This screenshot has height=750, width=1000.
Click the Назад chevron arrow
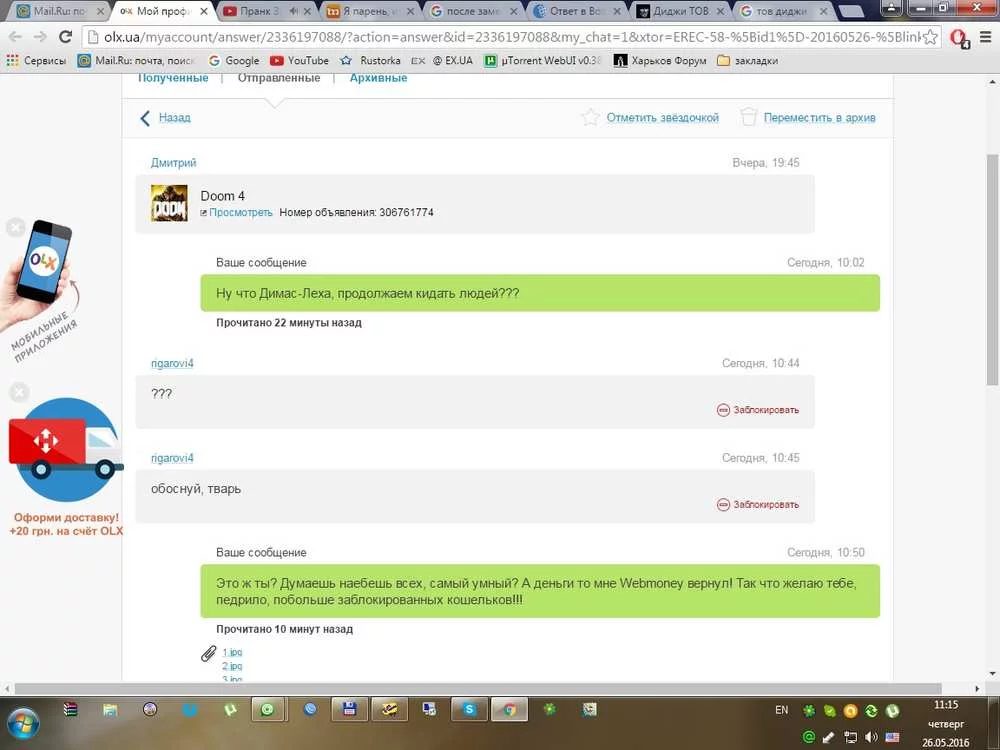coord(145,118)
